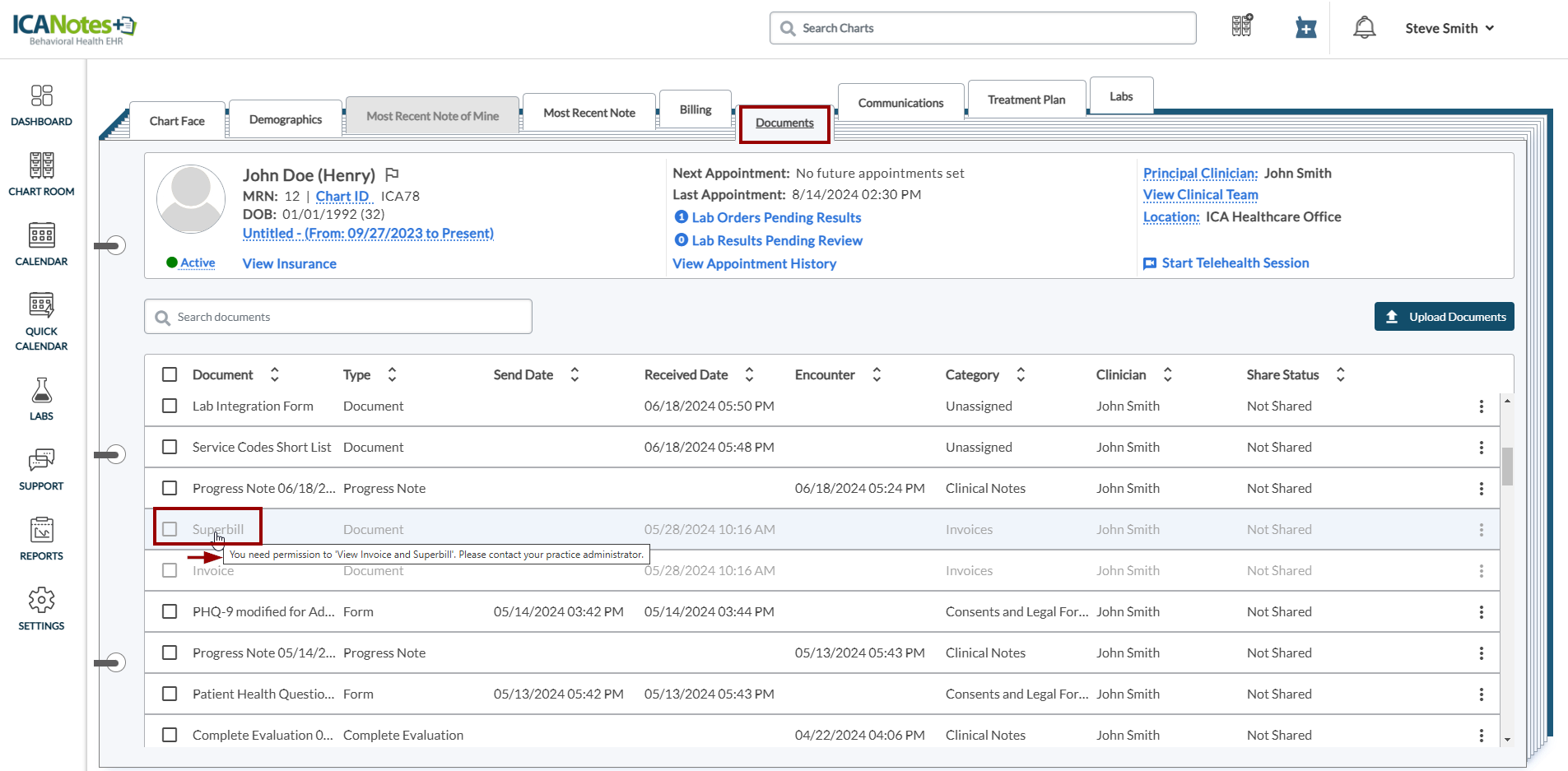Tick the Service Codes Short List checkbox
This screenshot has height=771, width=1568.
click(170, 447)
